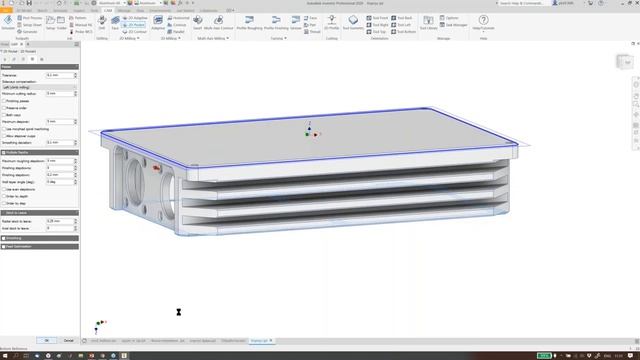The width and height of the screenshot is (640, 360).
Task: Enable the Preserve order checkbox
Action: click(4, 108)
